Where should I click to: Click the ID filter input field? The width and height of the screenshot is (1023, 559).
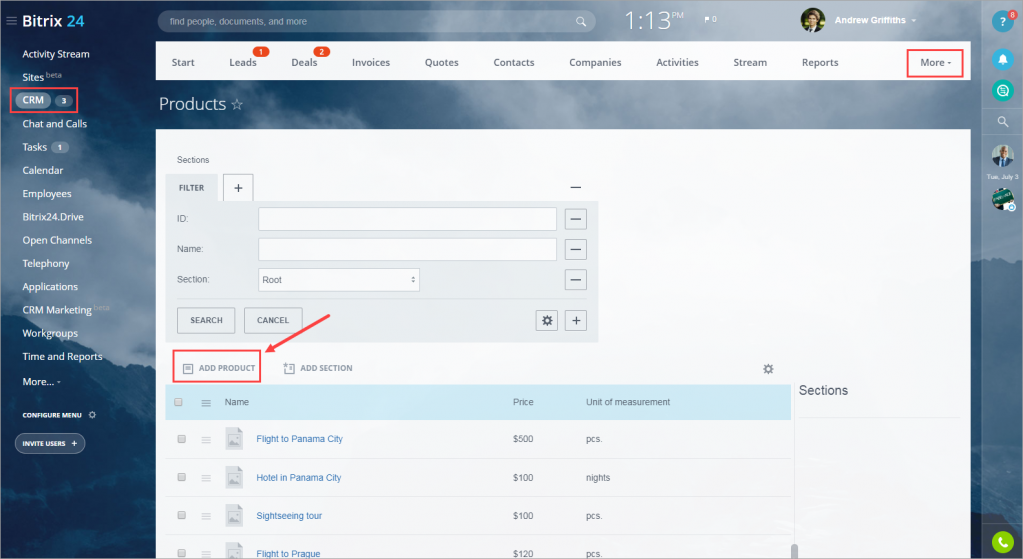tap(407, 219)
